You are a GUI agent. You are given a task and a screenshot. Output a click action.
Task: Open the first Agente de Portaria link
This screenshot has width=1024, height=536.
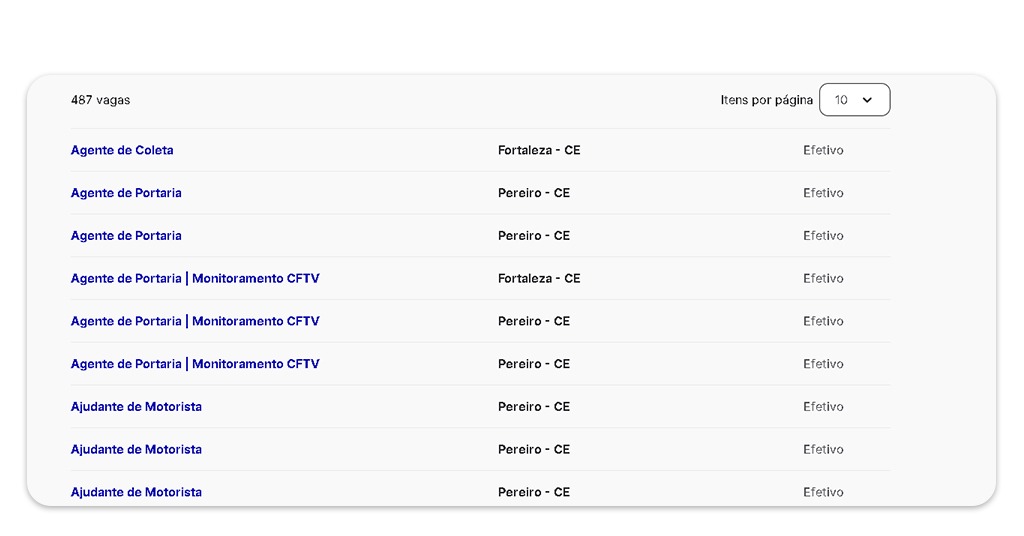tap(126, 193)
